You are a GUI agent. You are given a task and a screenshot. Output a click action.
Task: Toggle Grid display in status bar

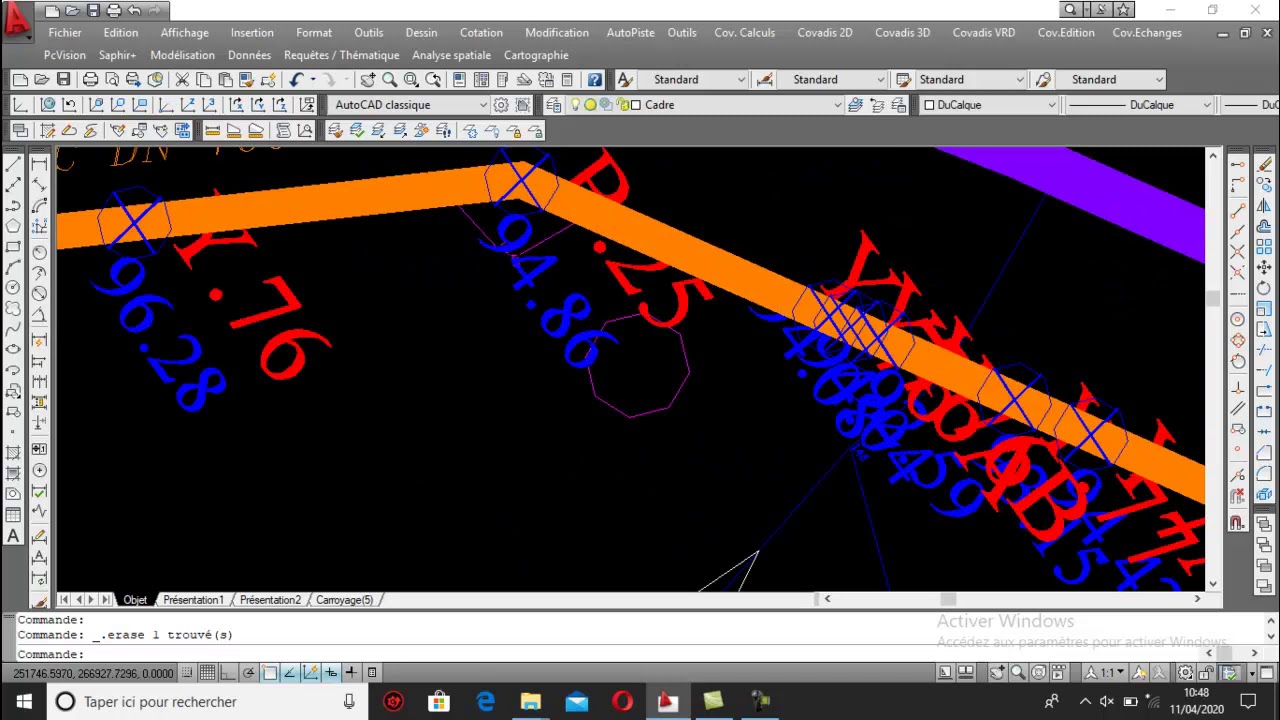coord(208,672)
